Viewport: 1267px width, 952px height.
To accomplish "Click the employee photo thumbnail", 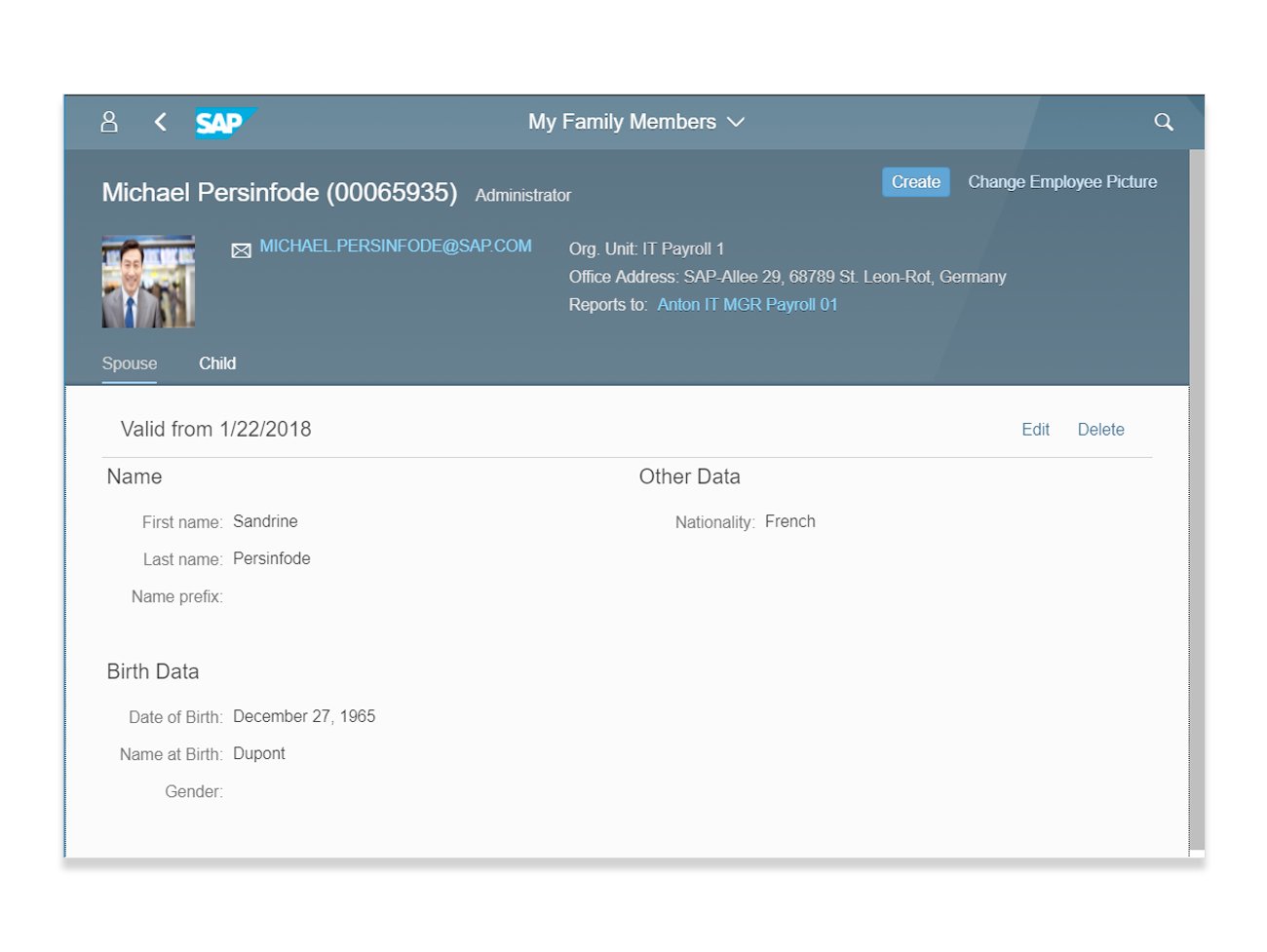I will 148,282.
